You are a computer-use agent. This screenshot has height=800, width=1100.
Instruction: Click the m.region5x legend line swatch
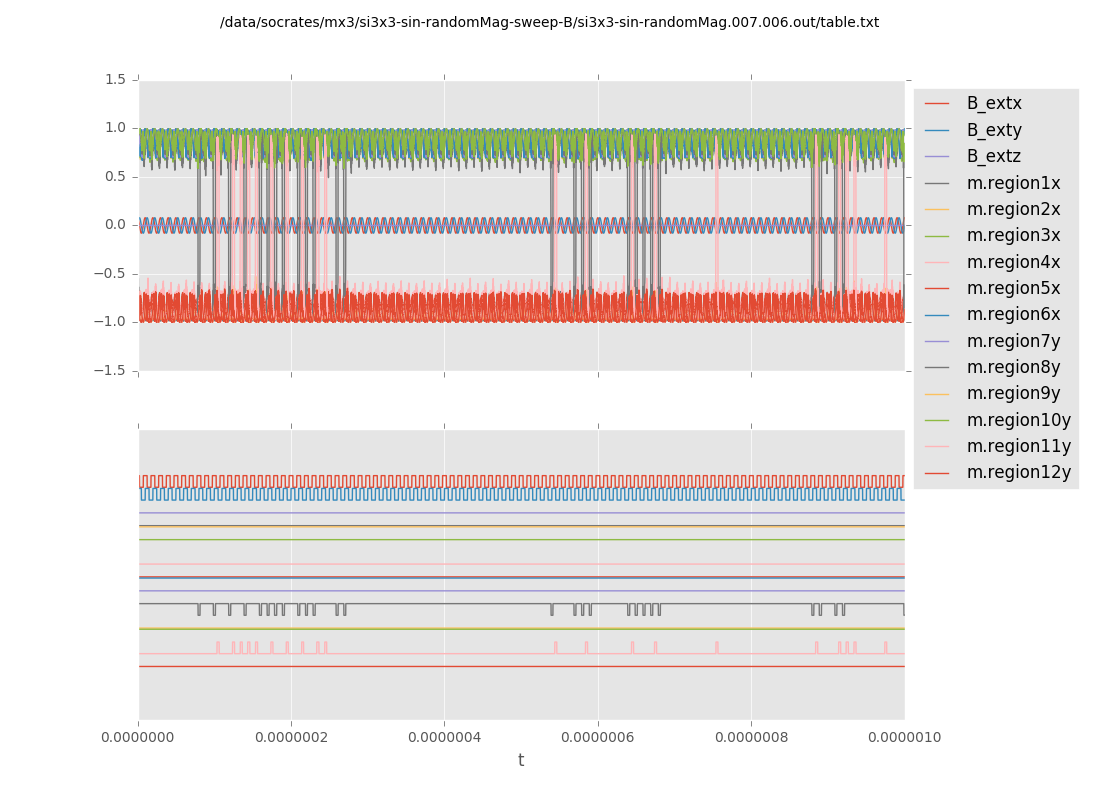point(936,288)
